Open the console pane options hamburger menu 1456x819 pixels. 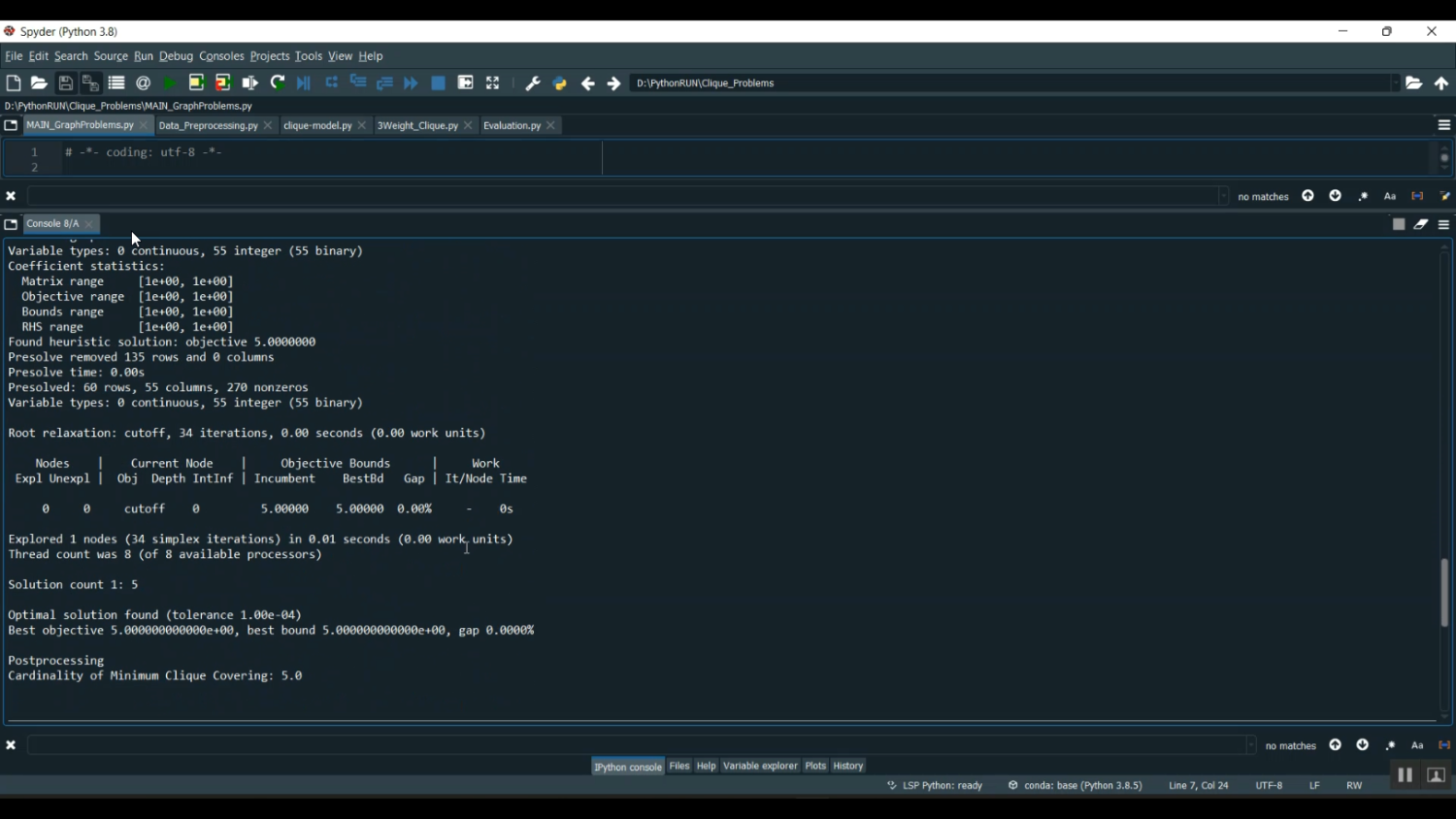[1444, 224]
